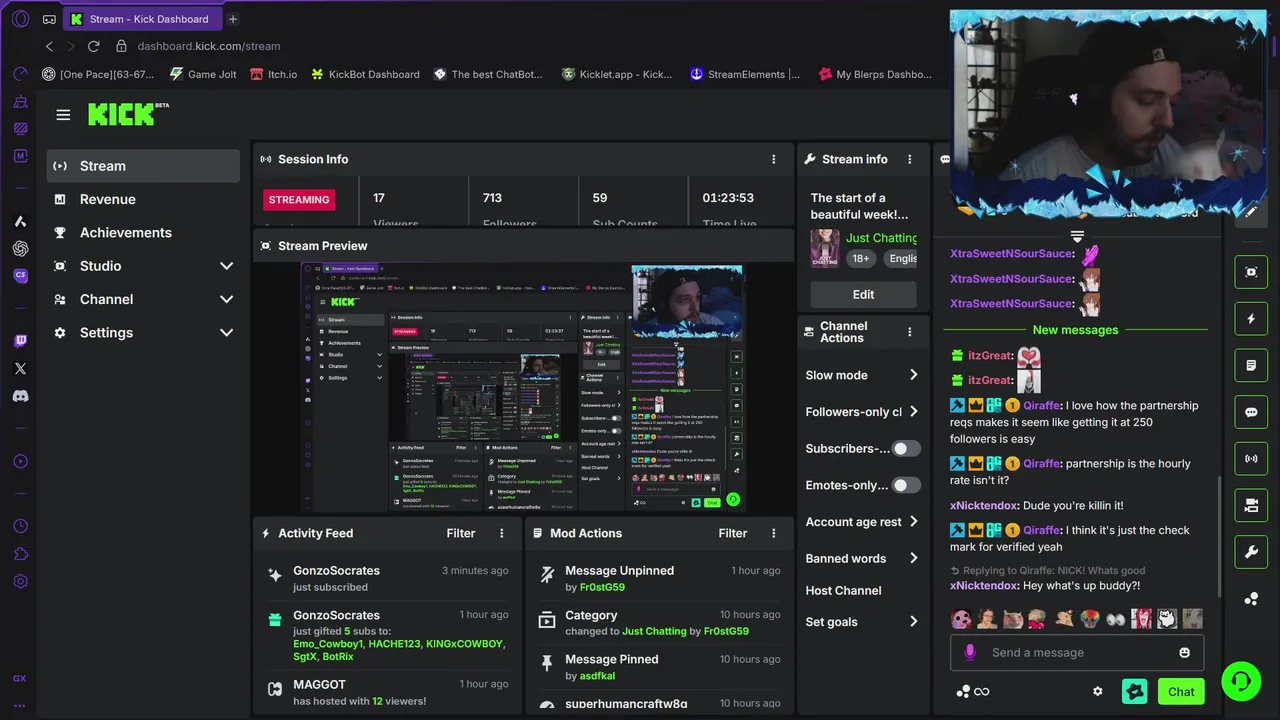Open Followers-only chat options
Viewport: 1280px width, 720px height.
click(x=863, y=412)
